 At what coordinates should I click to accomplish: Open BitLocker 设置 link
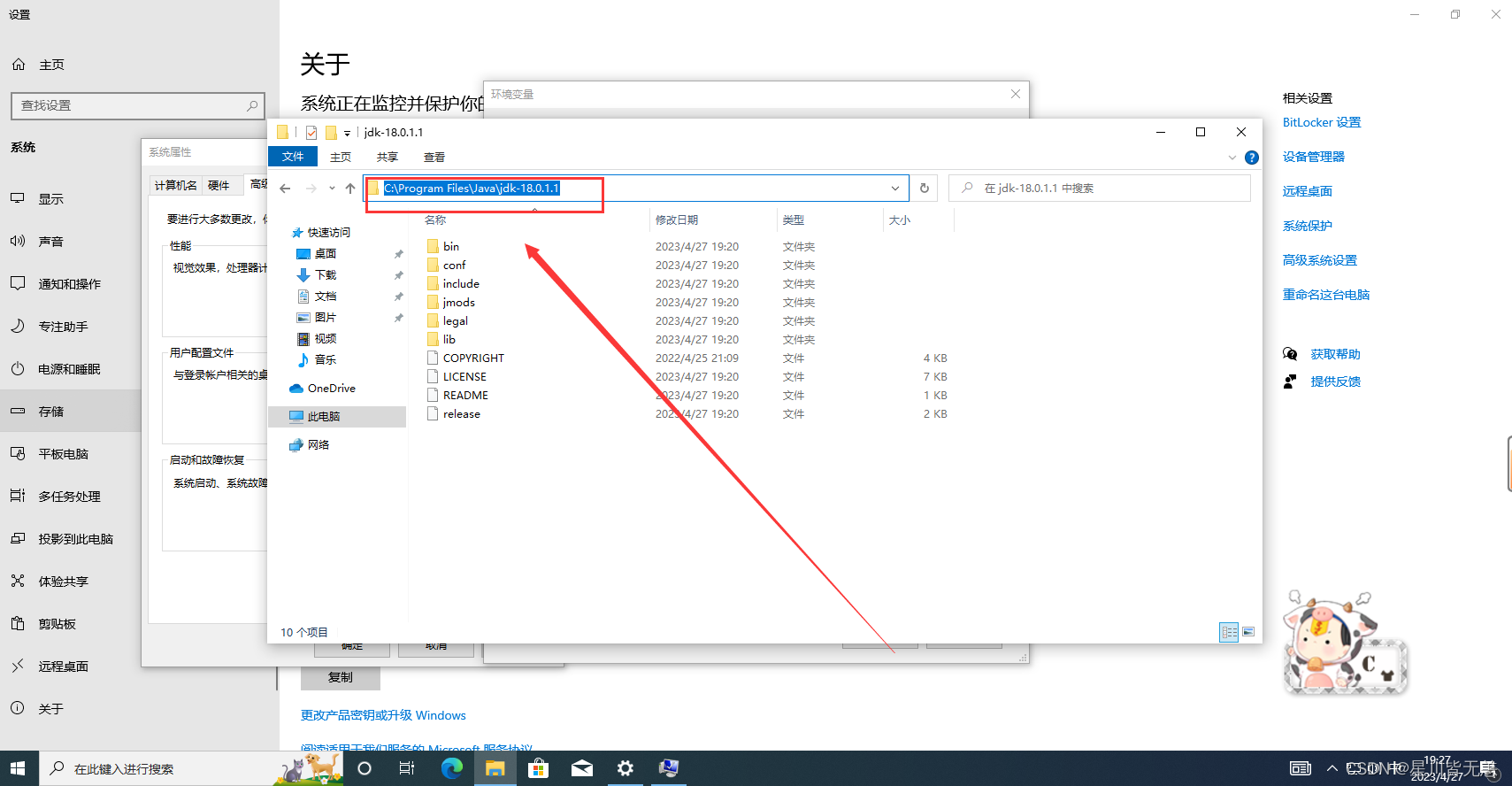click(1321, 122)
